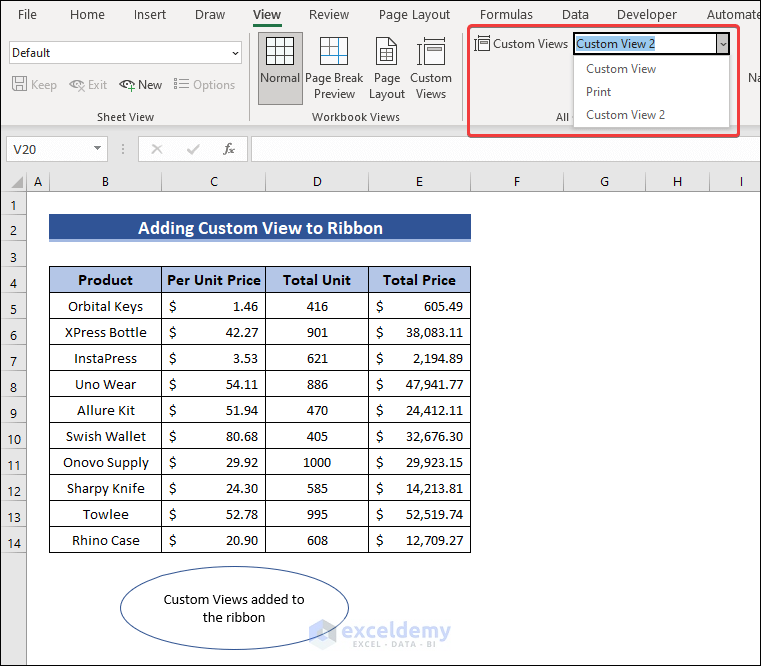Open the Automate tab
Image resolution: width=761 pixels, height=666 pixels.
[x=733, y=15]
